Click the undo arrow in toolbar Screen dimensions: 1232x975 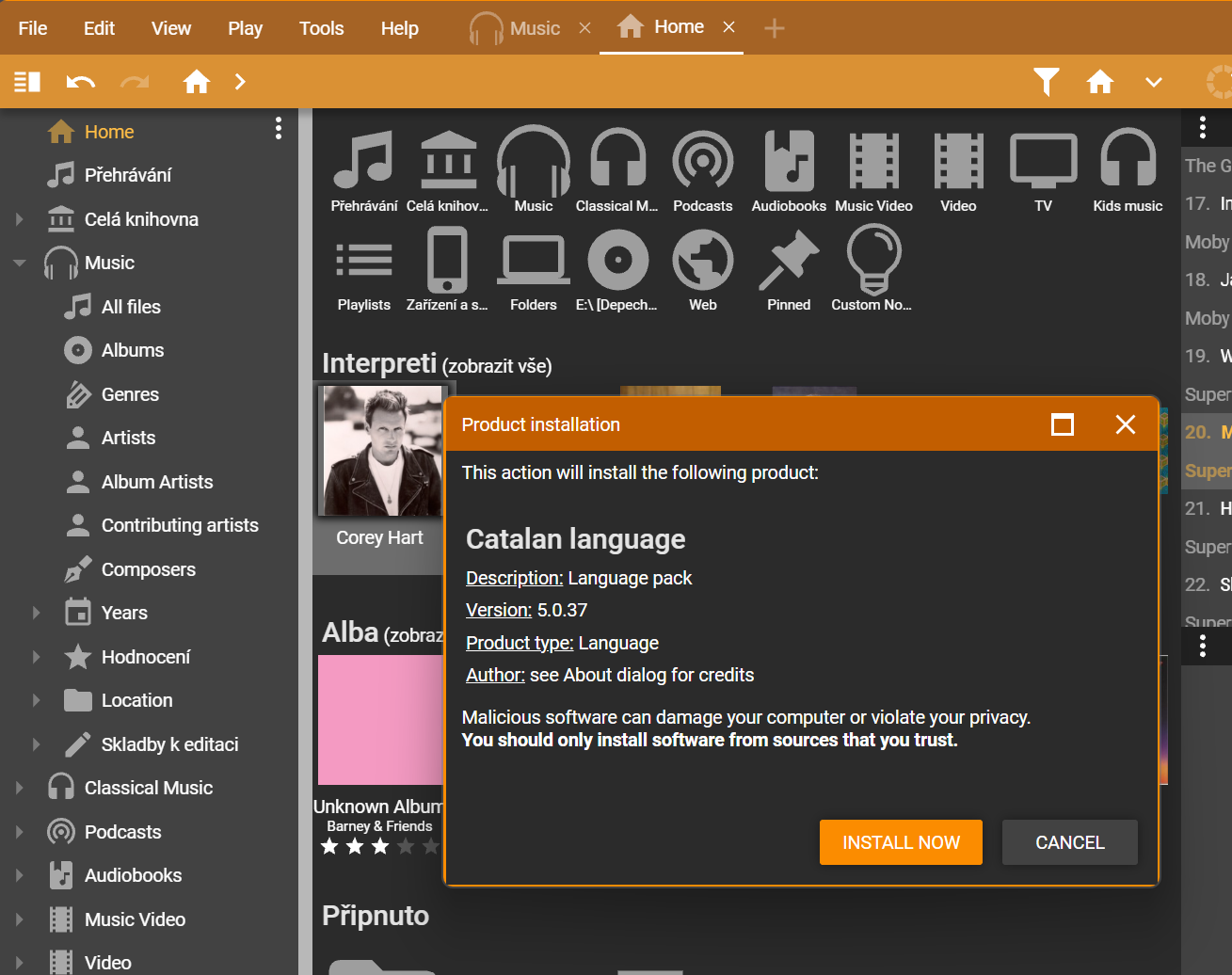(81, 82)
